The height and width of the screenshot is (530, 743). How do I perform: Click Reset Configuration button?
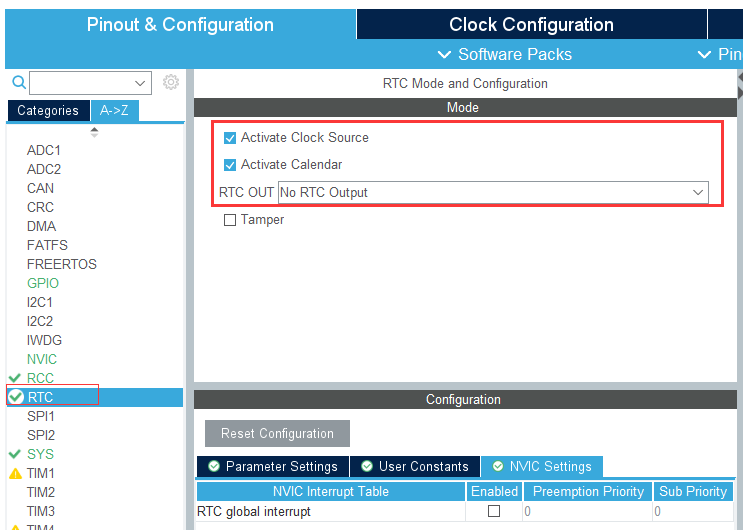tap(277, 433)
